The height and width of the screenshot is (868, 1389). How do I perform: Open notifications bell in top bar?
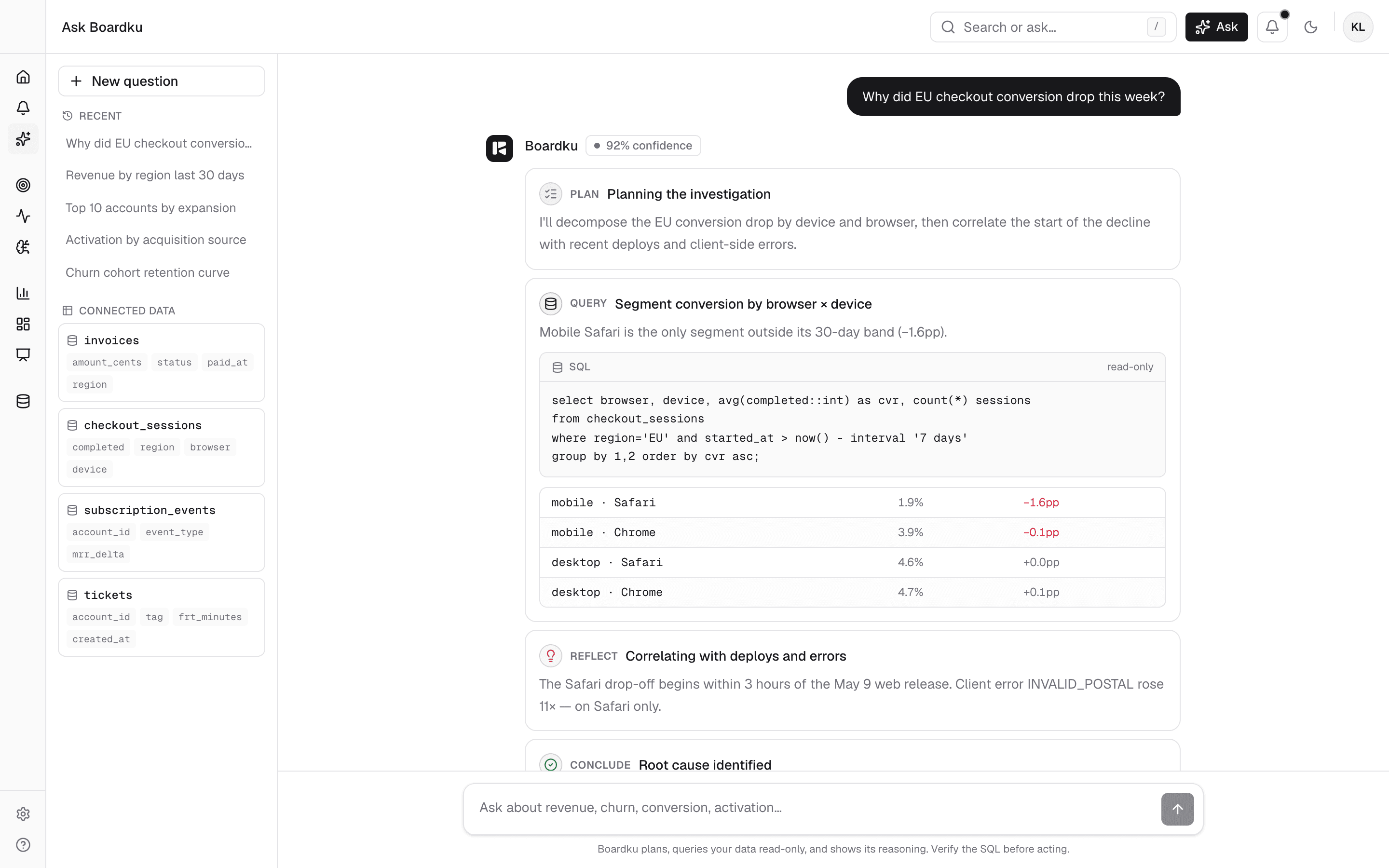[1272, 27]
